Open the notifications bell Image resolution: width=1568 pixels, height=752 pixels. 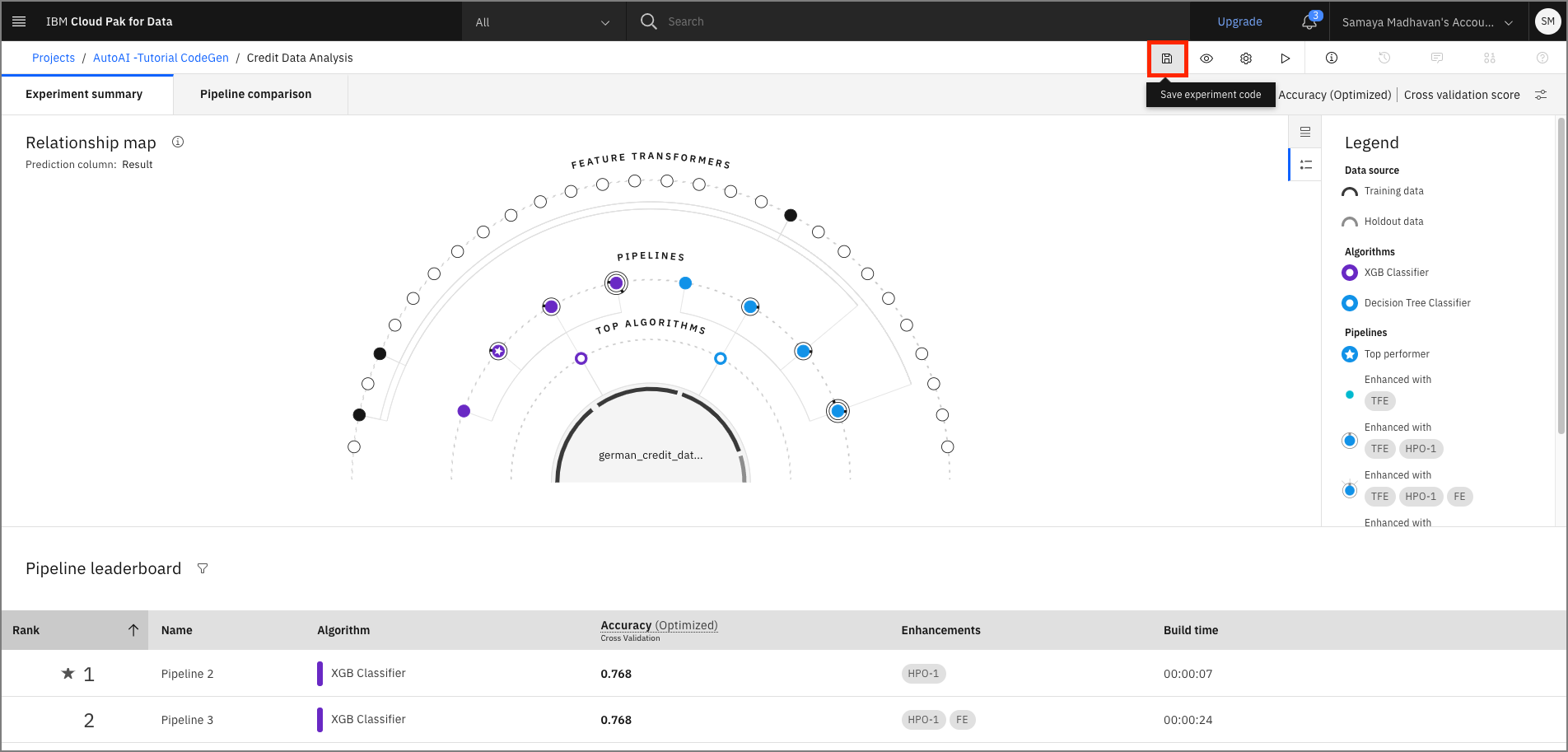click(x=1309, y=21)
